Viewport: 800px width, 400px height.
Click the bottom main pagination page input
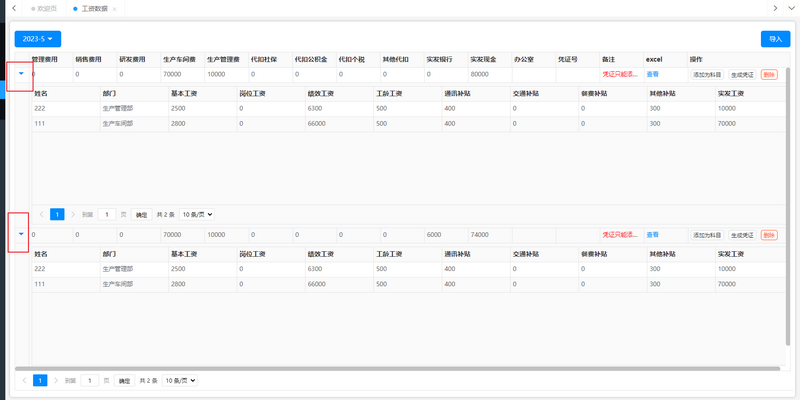coord(90,380)
